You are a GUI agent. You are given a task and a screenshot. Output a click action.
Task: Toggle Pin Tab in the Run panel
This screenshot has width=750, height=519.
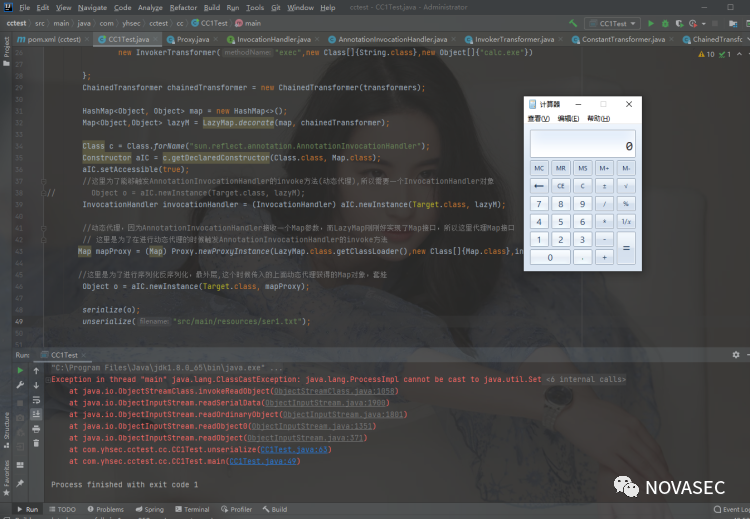pyautogui.click(x=20, y=483)
